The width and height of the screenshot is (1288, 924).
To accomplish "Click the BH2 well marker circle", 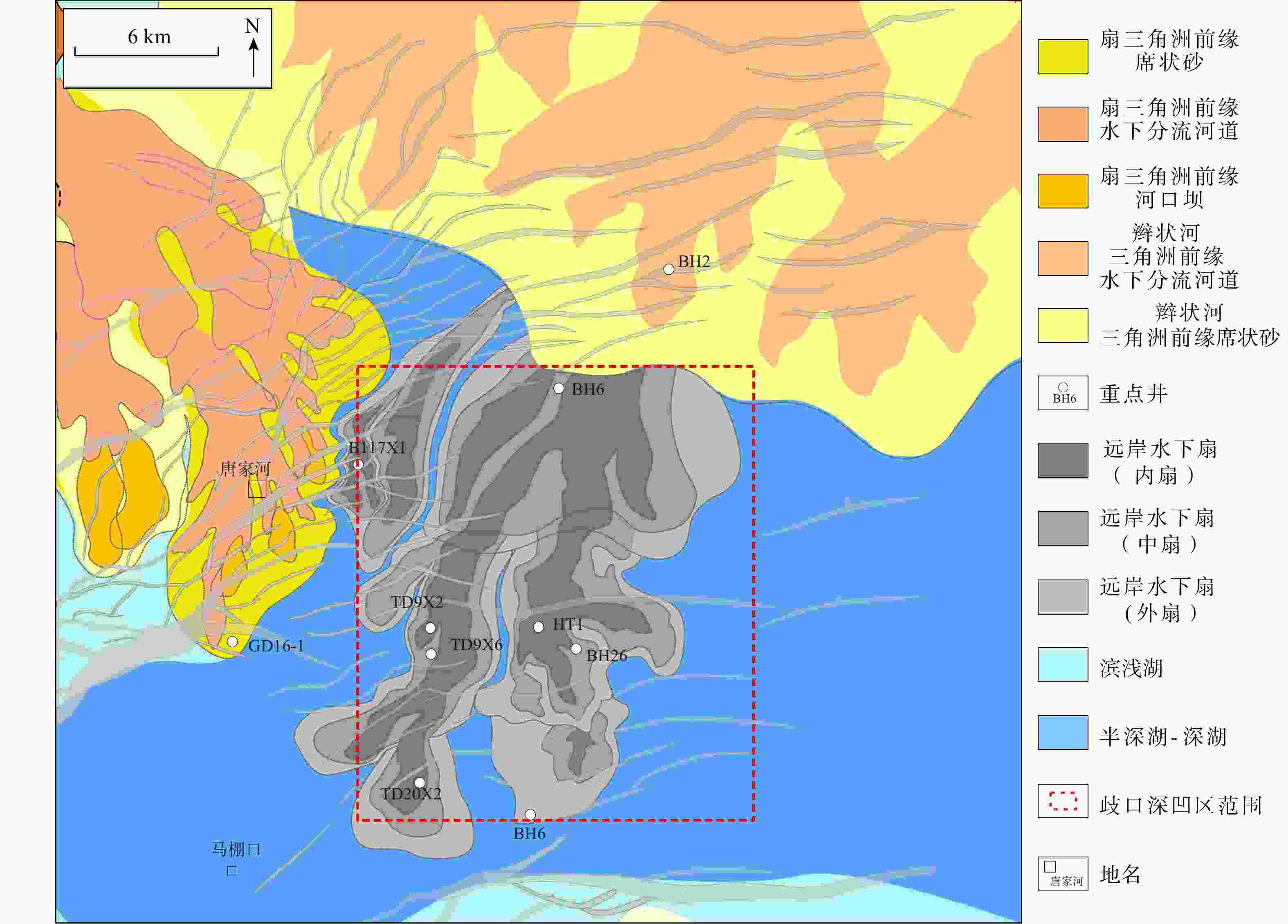I will pos(669,269).
